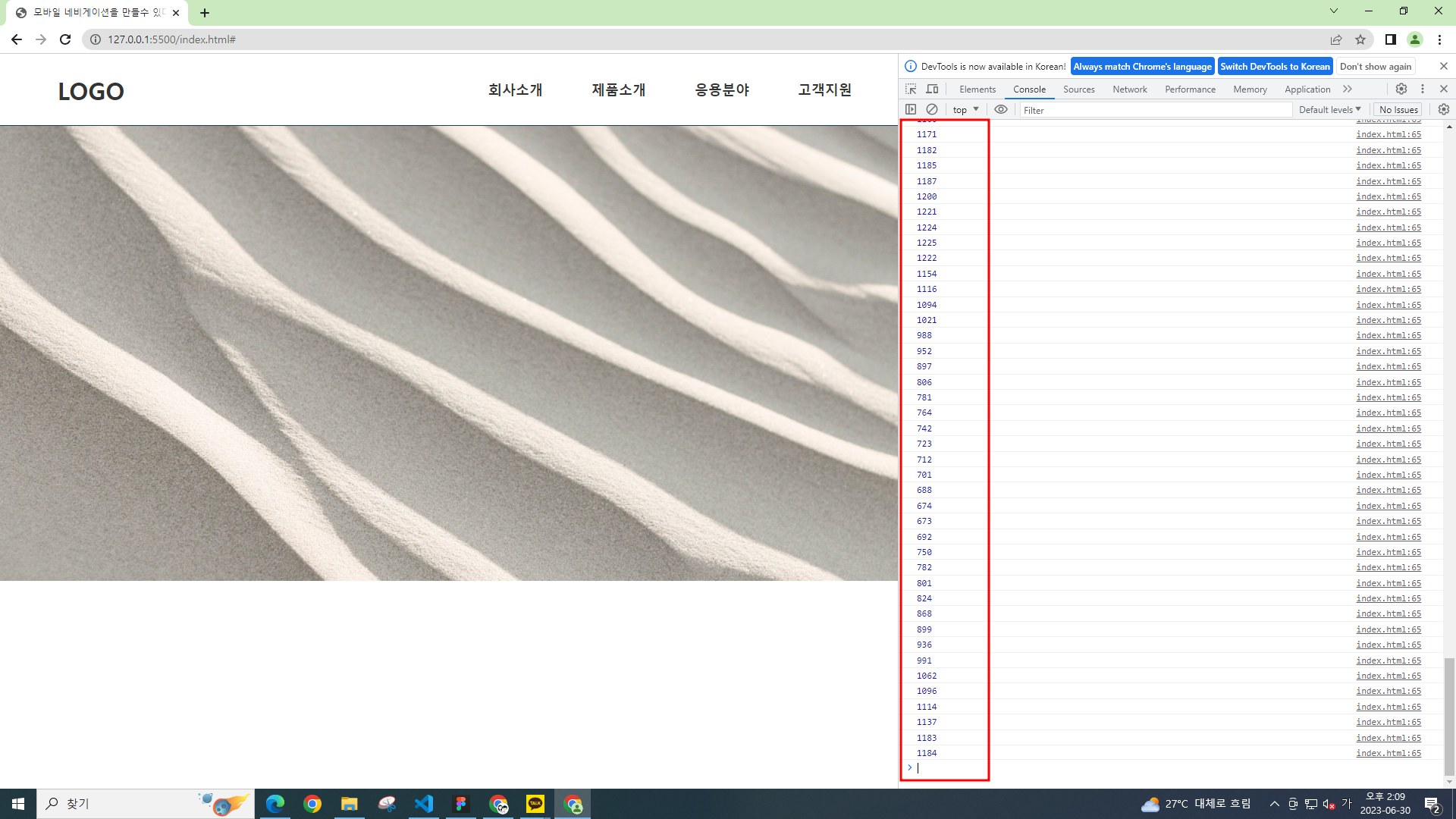Switch to the Elements tab
The height and width of the screenshot is (819, 1456).
977,89
